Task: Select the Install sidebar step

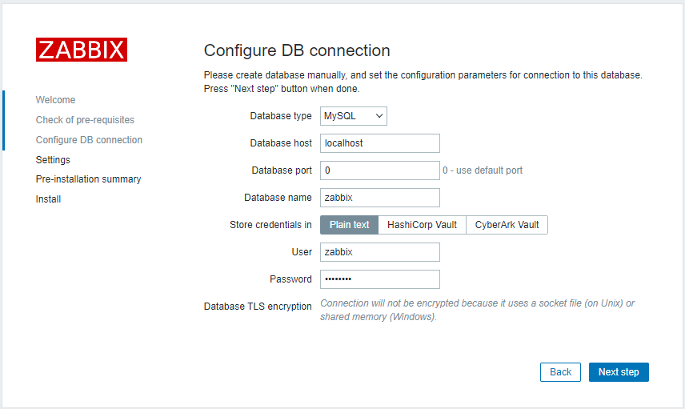Action: (x=48, y=199)
